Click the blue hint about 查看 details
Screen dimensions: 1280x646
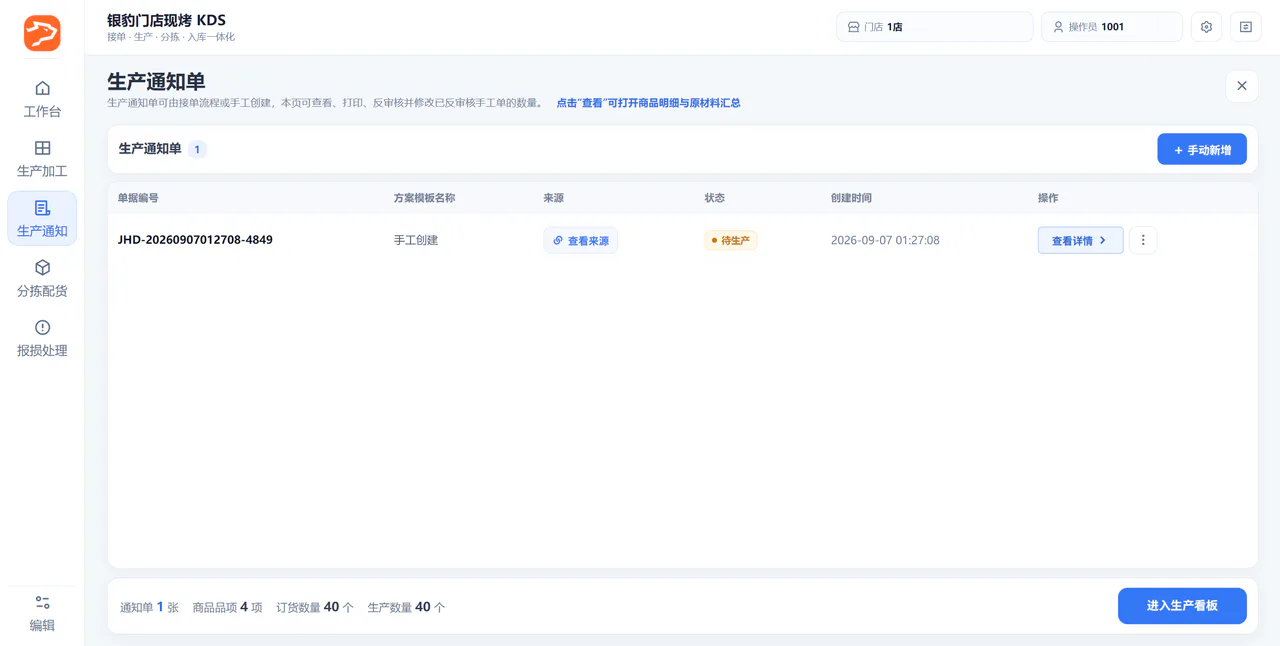point(648,103)
